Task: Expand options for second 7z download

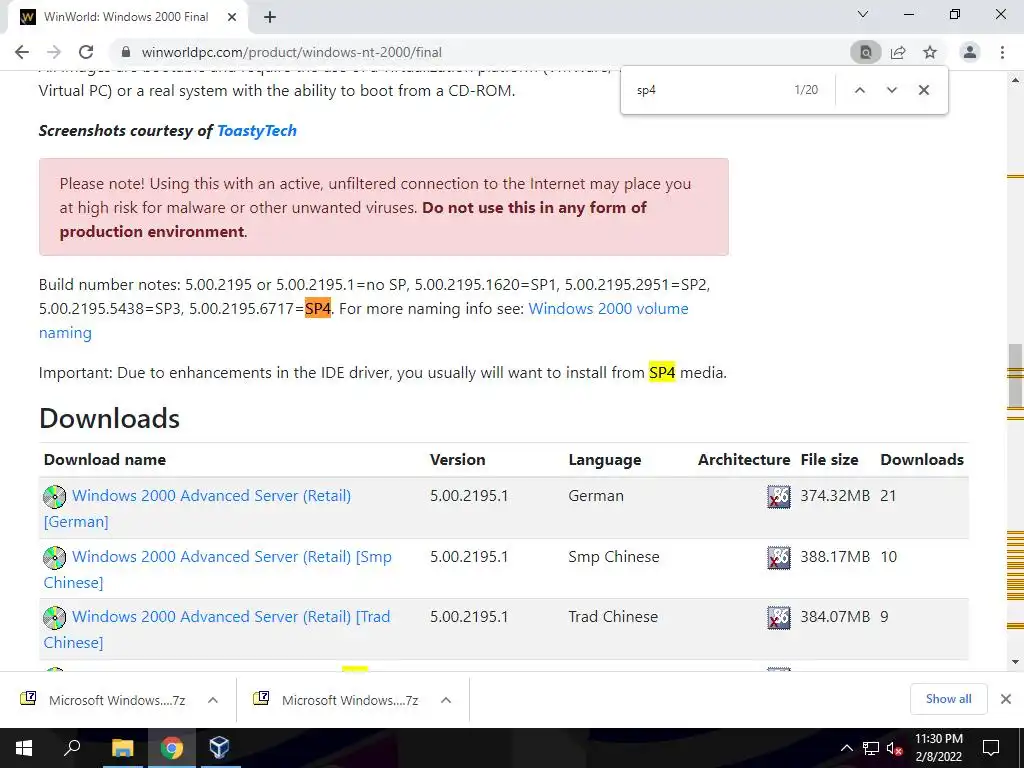Action: [x=446, y=700]
